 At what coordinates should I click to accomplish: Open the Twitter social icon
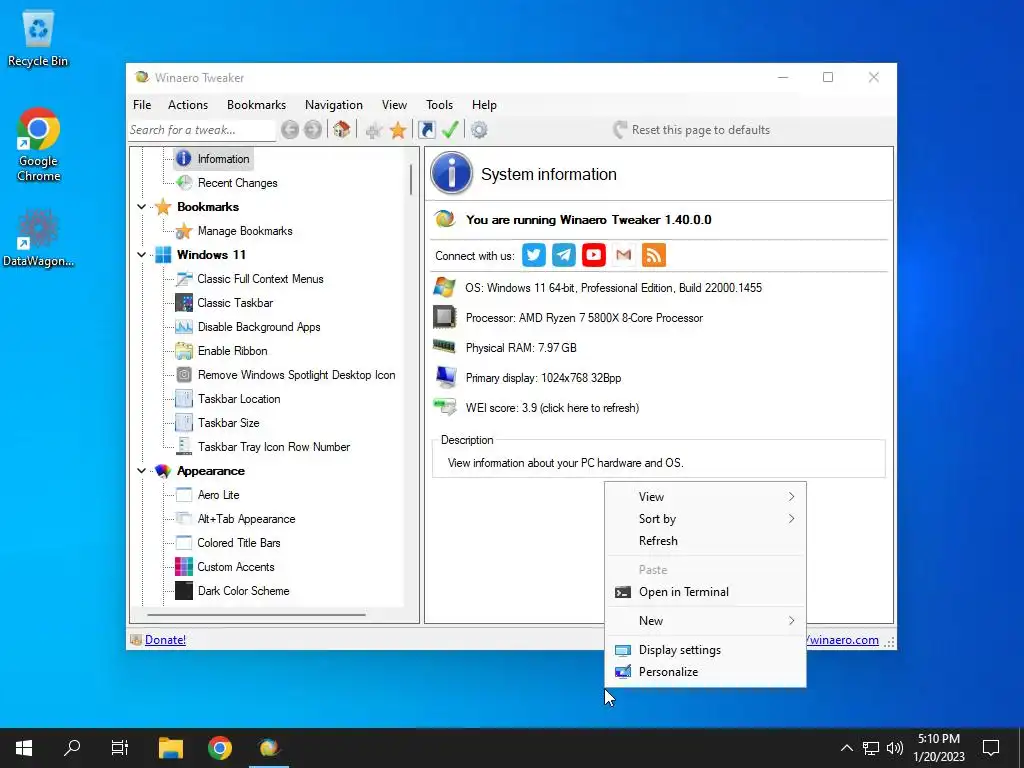pyautogui.click(x=534, y=255)
